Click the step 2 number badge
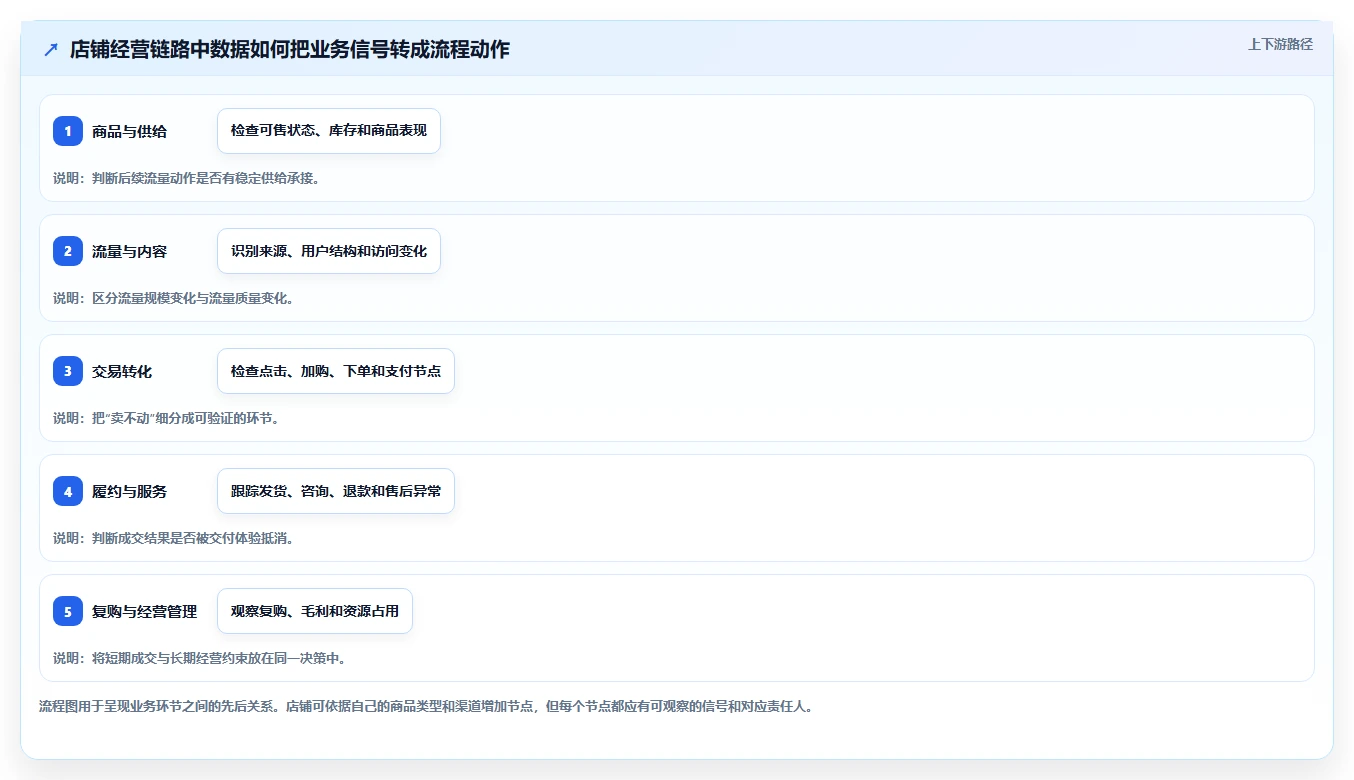This screenshot has width=1354, height=780. coord(68,251)
